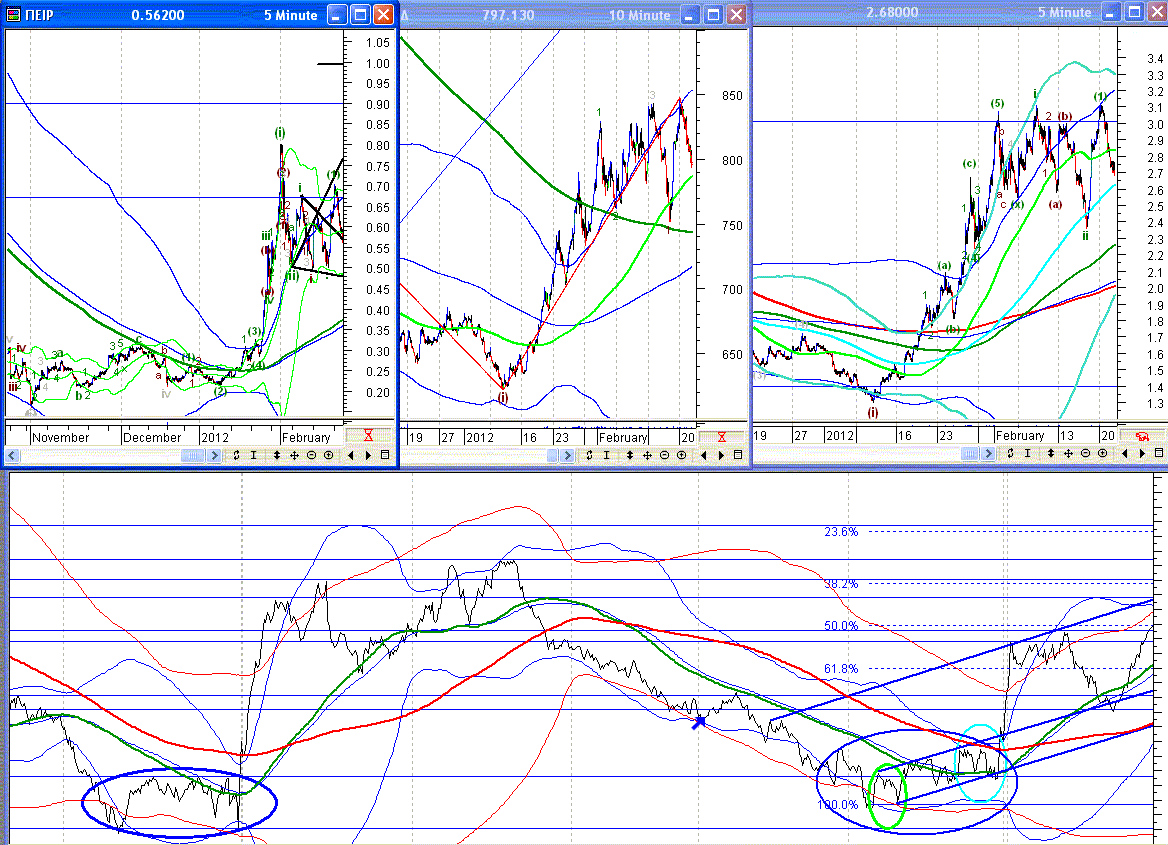Zoom in the 10 Minute chart with plus icon

[682, 455]
